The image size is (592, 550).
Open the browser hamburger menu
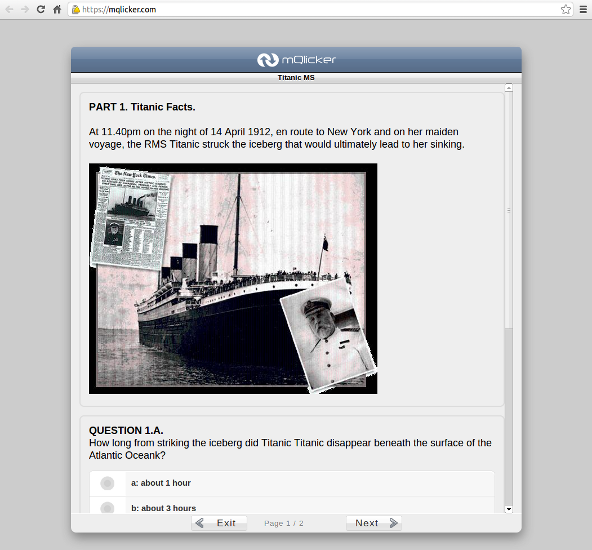(x=583, y=9)
